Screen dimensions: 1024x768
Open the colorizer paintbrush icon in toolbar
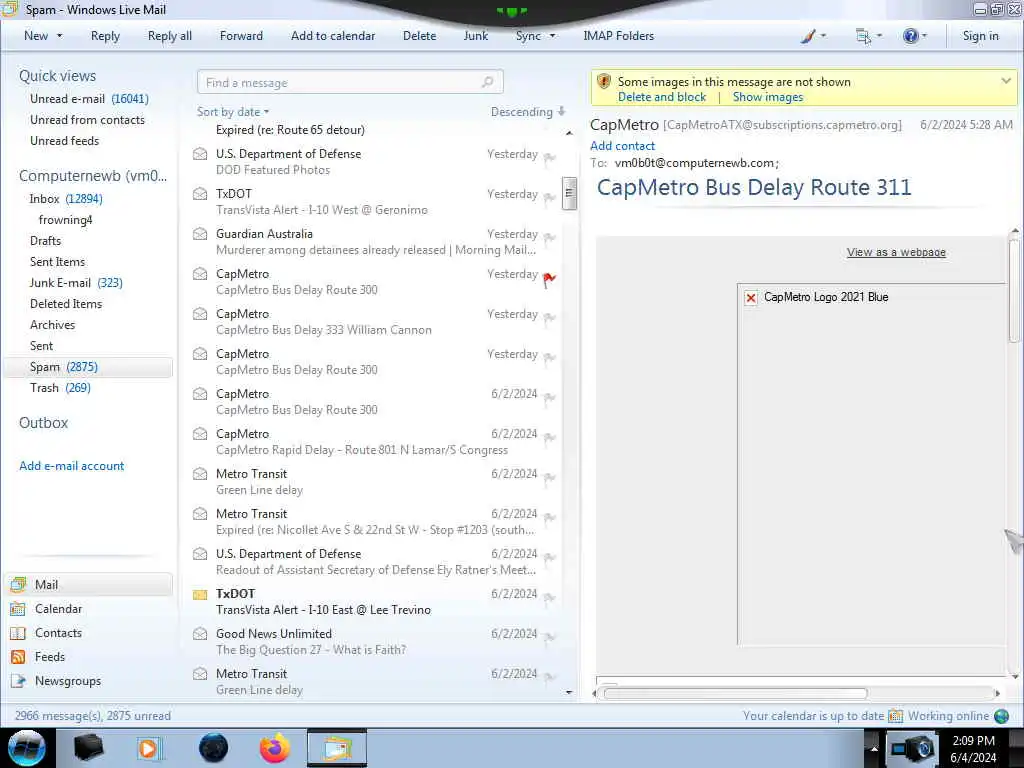click(808, 36)
